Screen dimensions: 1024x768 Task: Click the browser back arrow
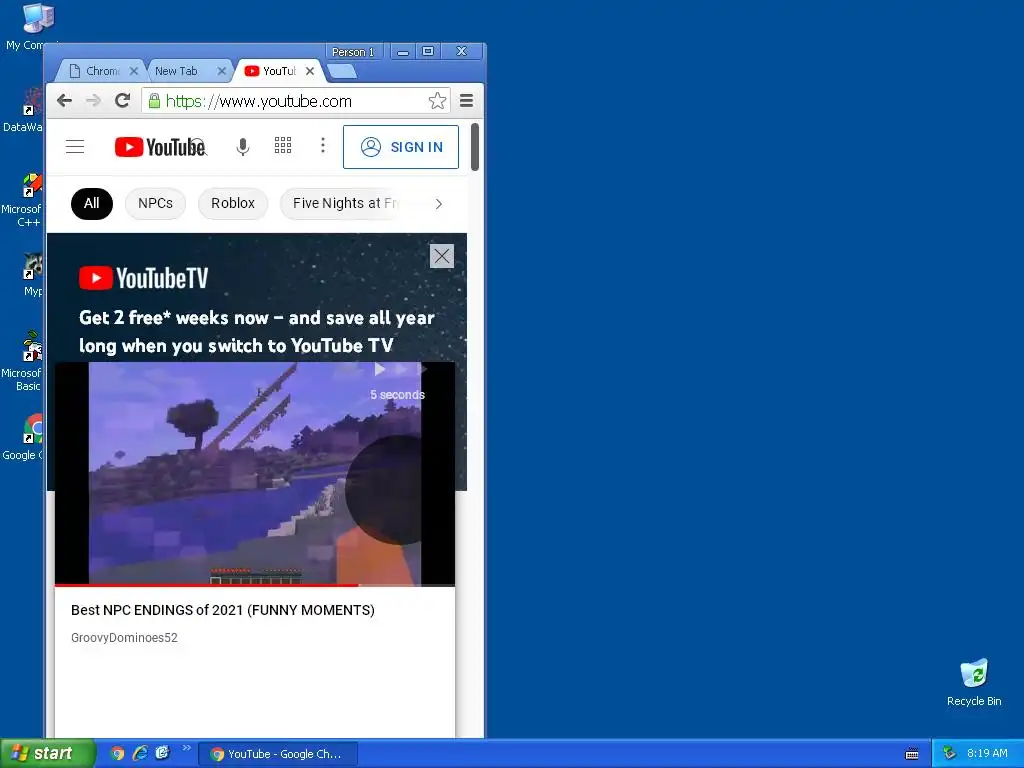(64, 101)
